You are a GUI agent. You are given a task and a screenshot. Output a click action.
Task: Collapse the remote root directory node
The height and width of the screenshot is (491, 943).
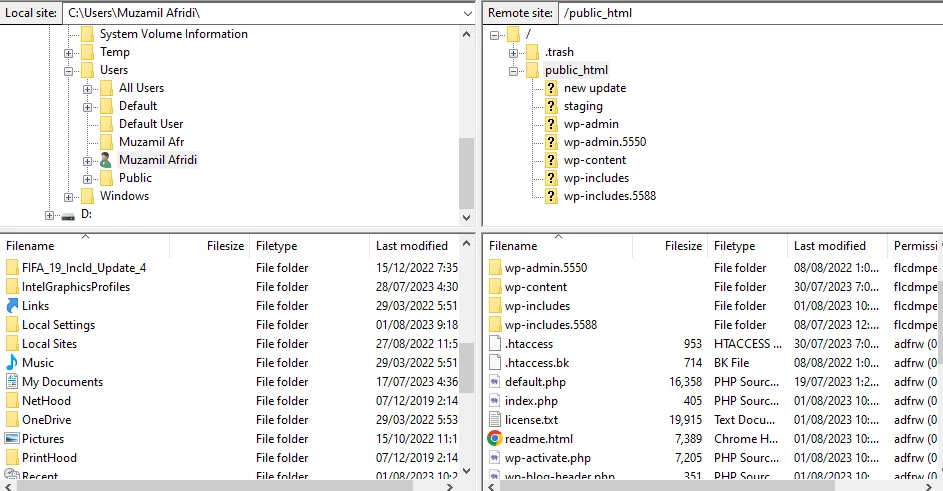pos(494,35)
